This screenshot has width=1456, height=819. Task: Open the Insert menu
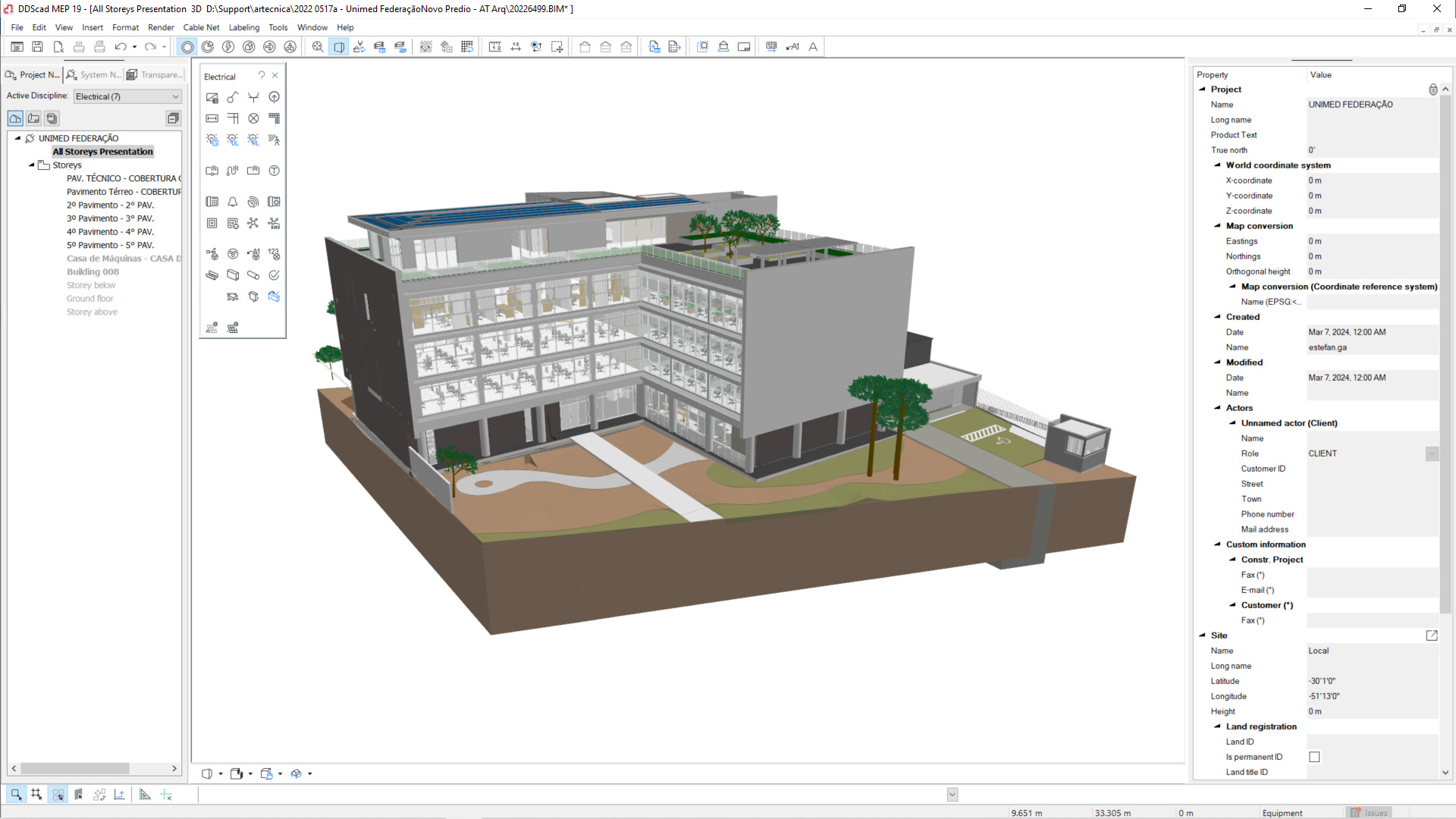93,27
